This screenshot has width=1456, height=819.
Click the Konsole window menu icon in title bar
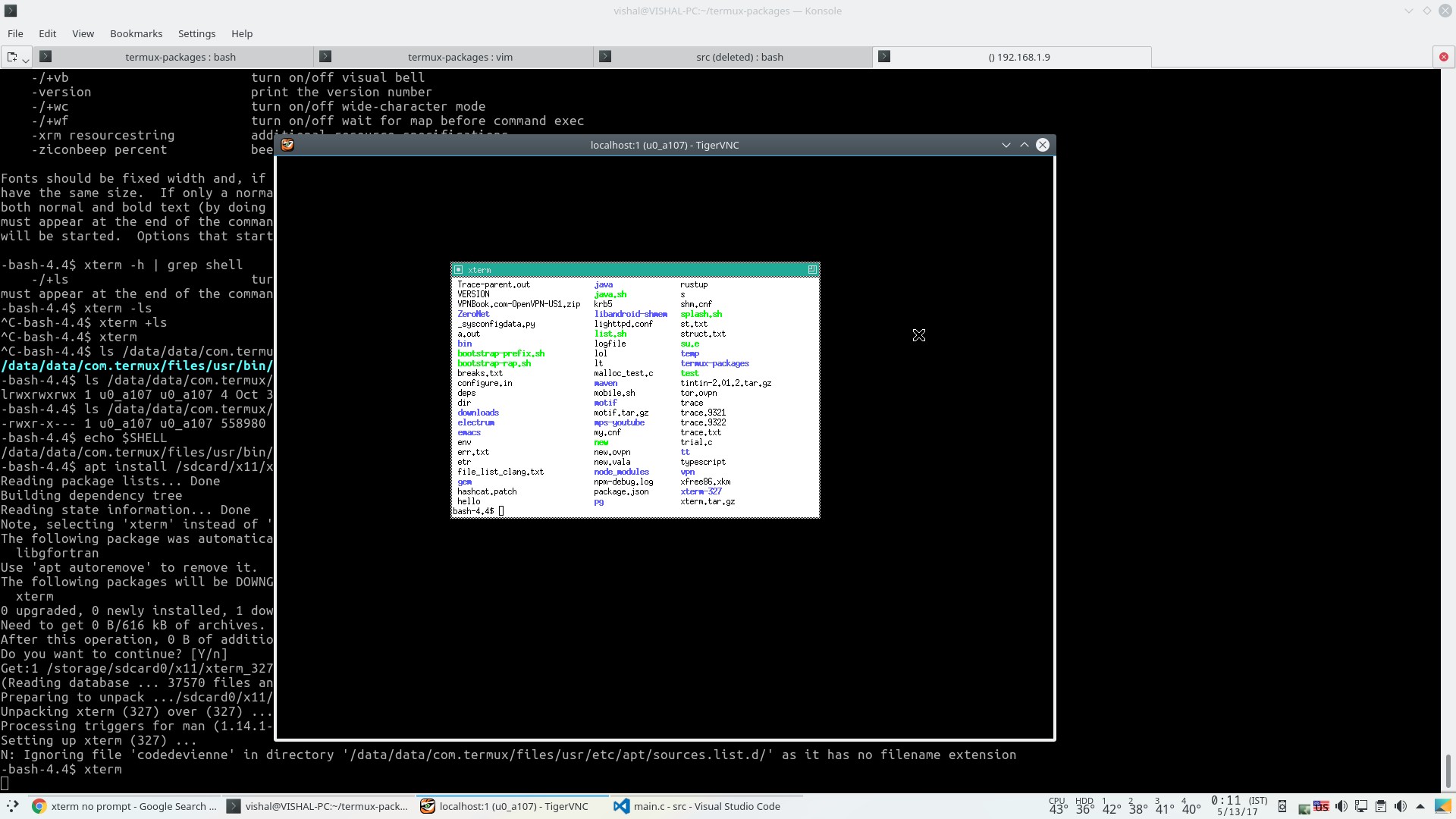[11, 11]
